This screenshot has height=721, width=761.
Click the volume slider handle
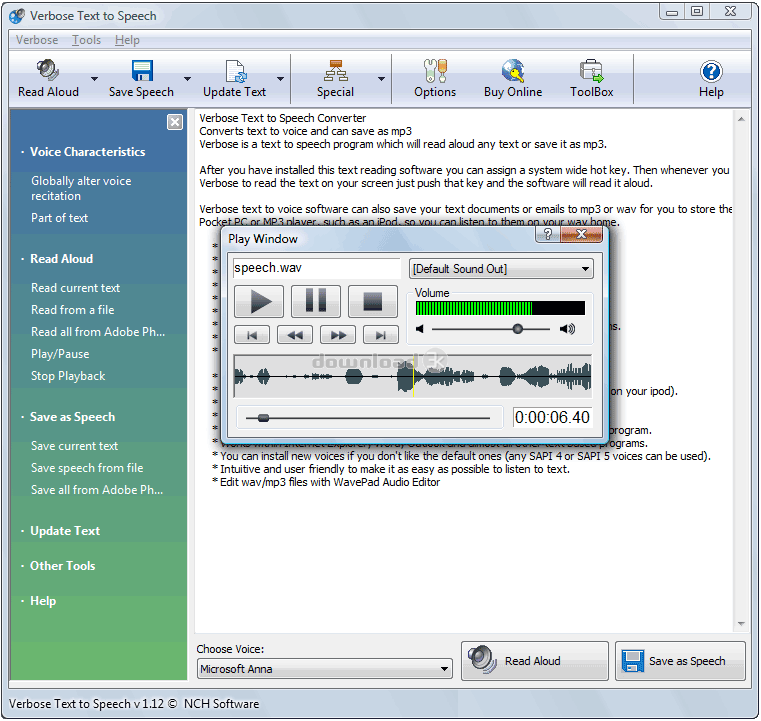pyautogui.click(x=518, y=329)
